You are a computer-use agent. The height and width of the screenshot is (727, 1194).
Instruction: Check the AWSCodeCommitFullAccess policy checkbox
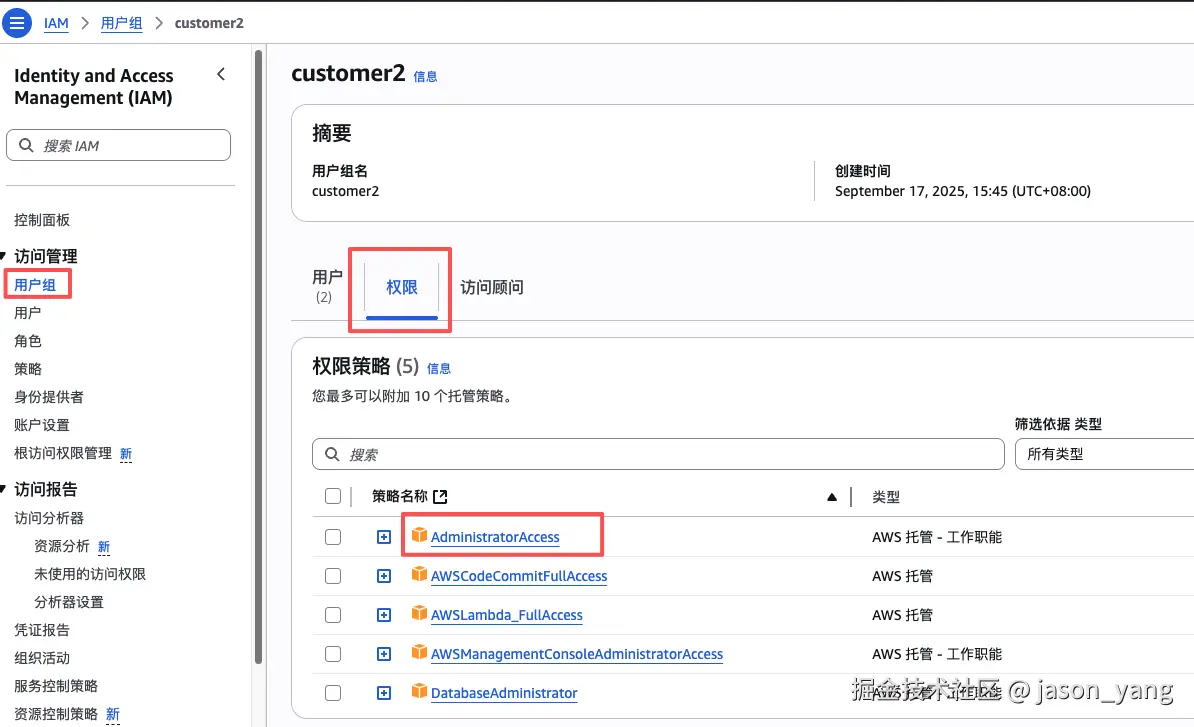(x=333, y=576)
